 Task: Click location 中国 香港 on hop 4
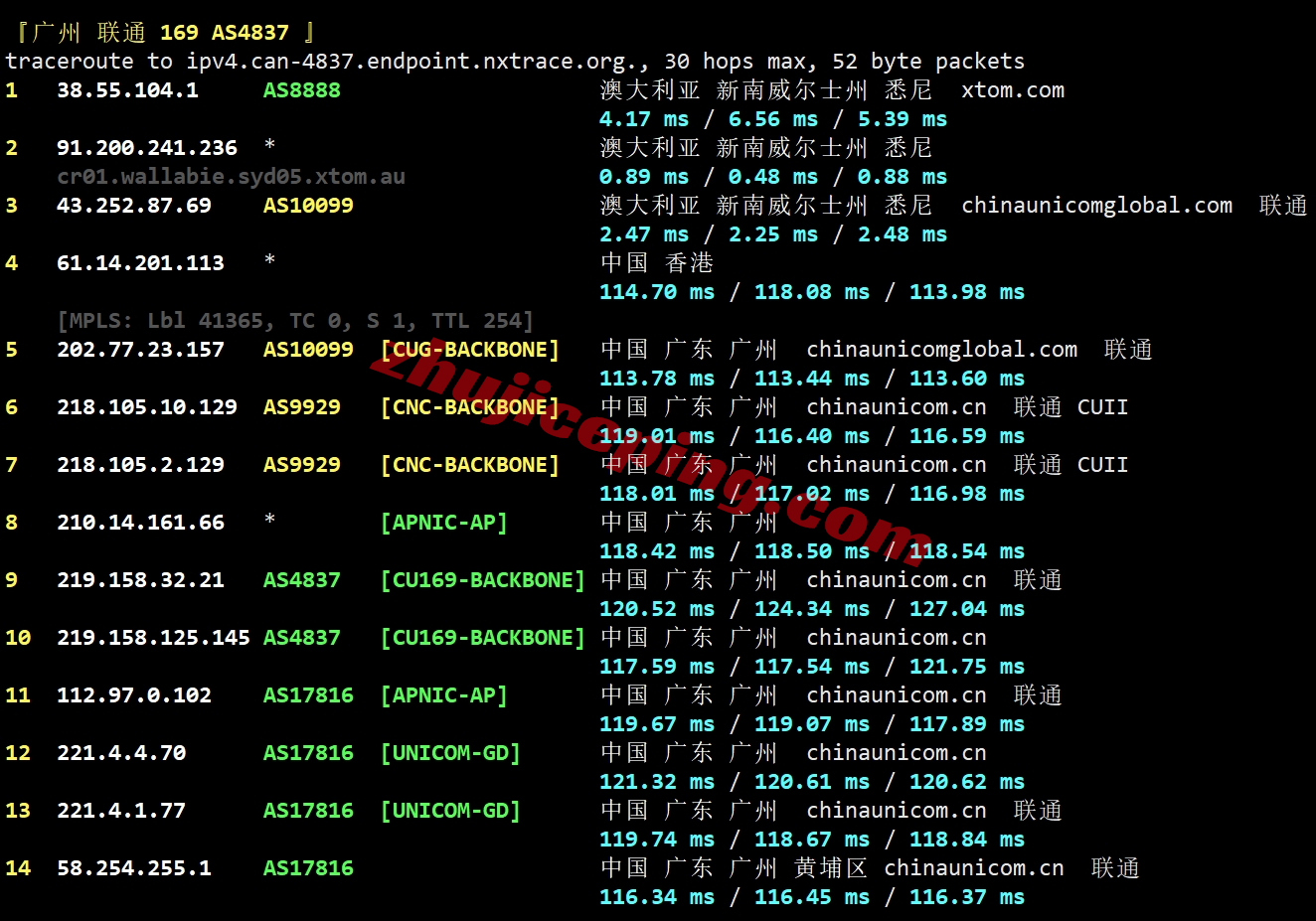point(657,263)
